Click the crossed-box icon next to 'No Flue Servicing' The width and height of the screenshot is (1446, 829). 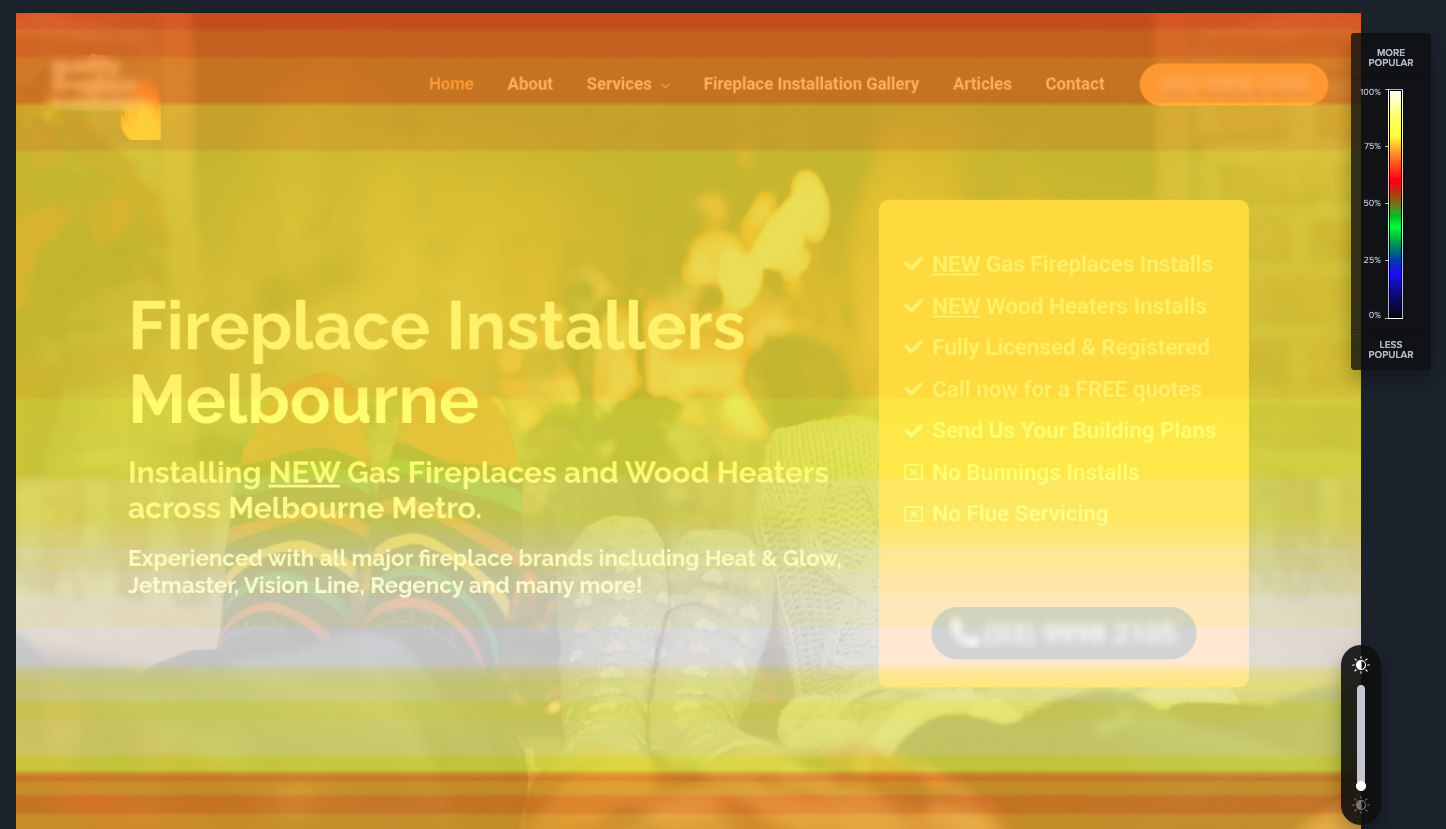[x=913, y=513]
